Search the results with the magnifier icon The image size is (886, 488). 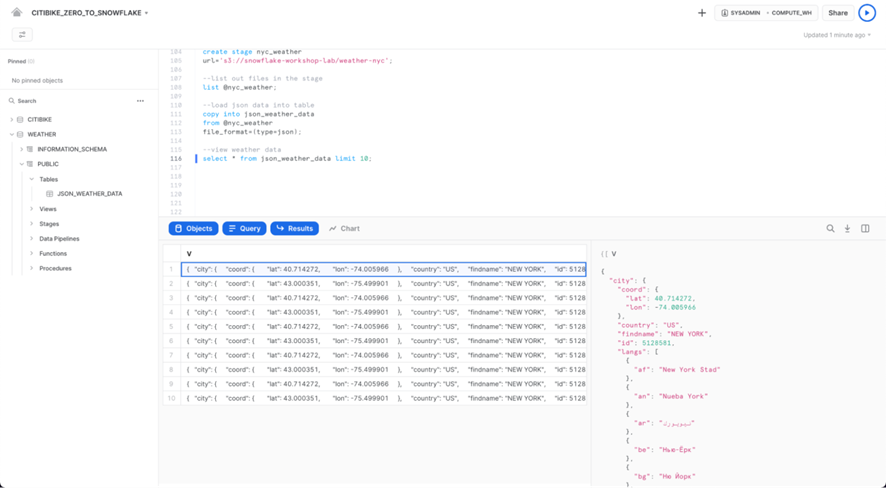tap(830, 229)
